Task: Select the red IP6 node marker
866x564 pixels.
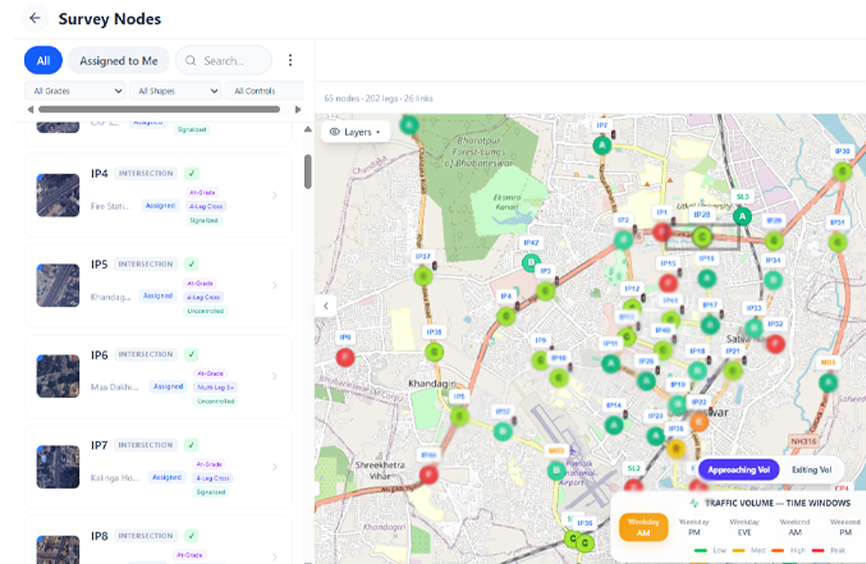Action: [x=345, y=357]
